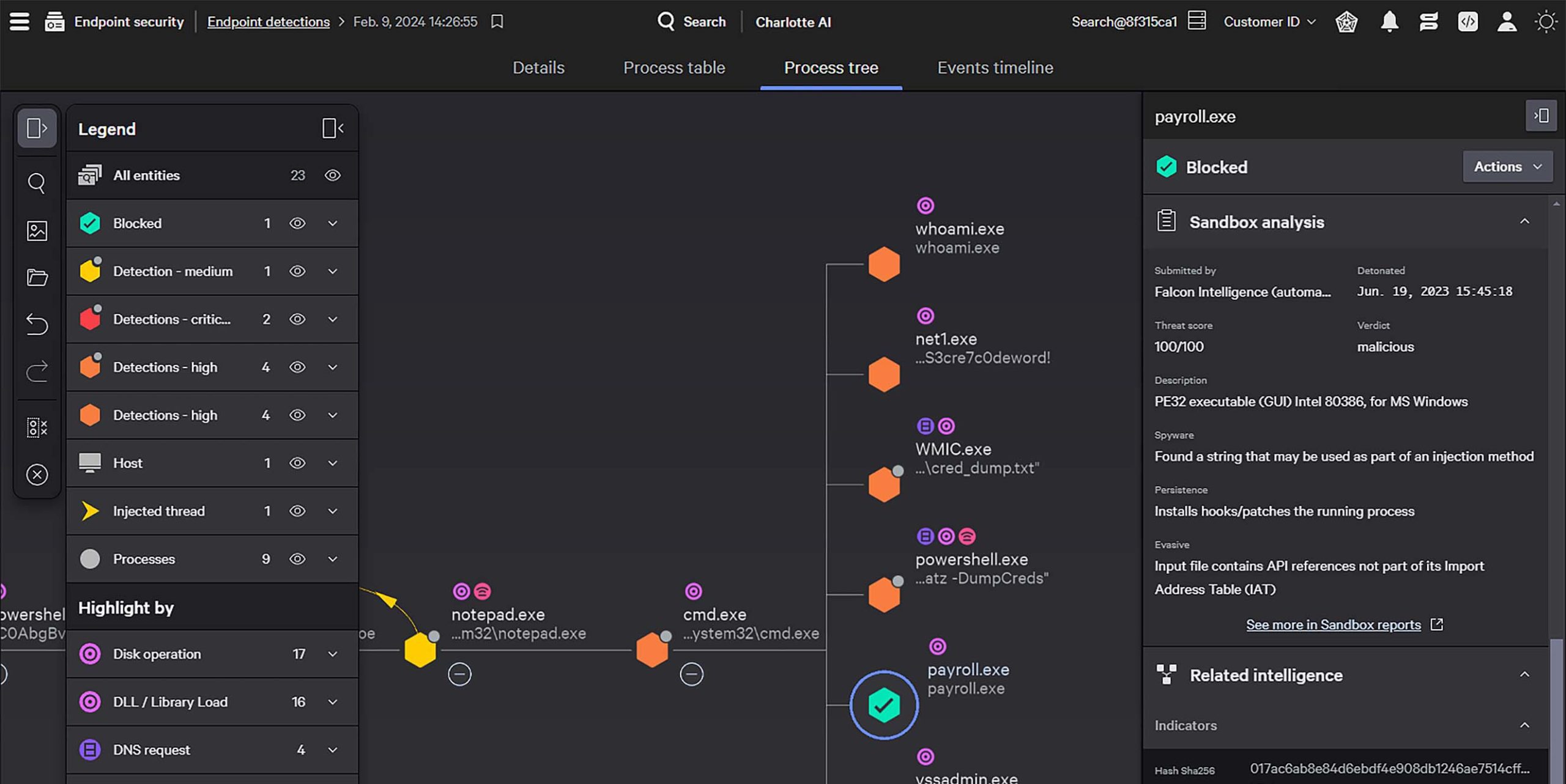
Task: Go to Endpoint detections breadcrumb
Action: [x=268, y=21]
